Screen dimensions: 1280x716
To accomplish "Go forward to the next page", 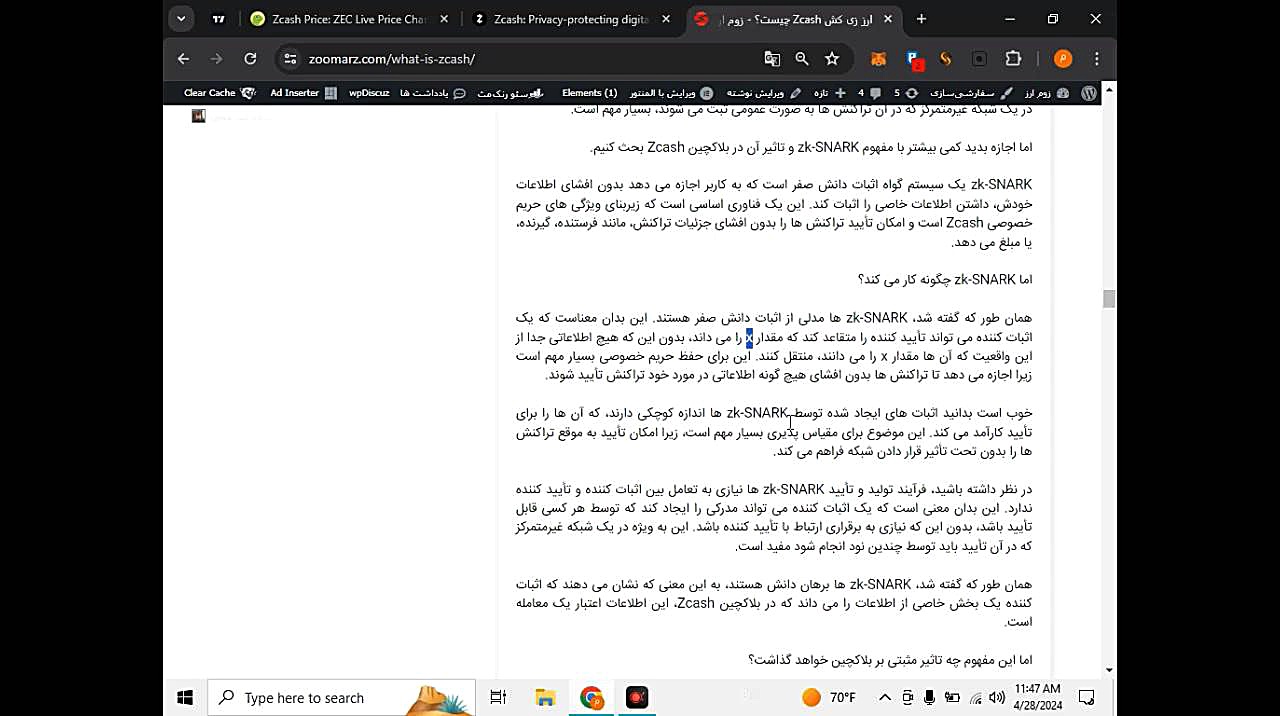I will coord(217,59).
